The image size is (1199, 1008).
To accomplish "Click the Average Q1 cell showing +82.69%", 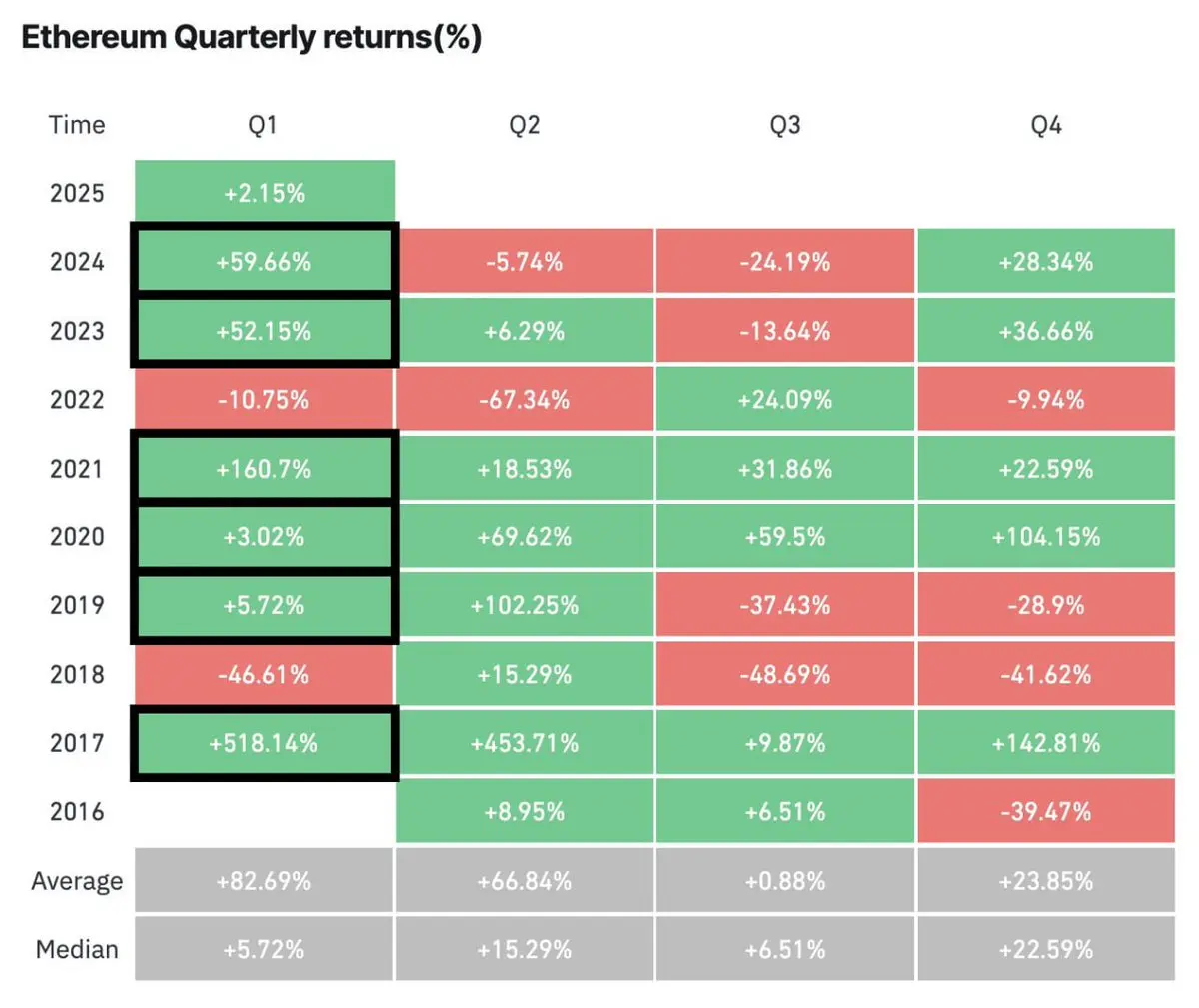I will coord(265,881).
